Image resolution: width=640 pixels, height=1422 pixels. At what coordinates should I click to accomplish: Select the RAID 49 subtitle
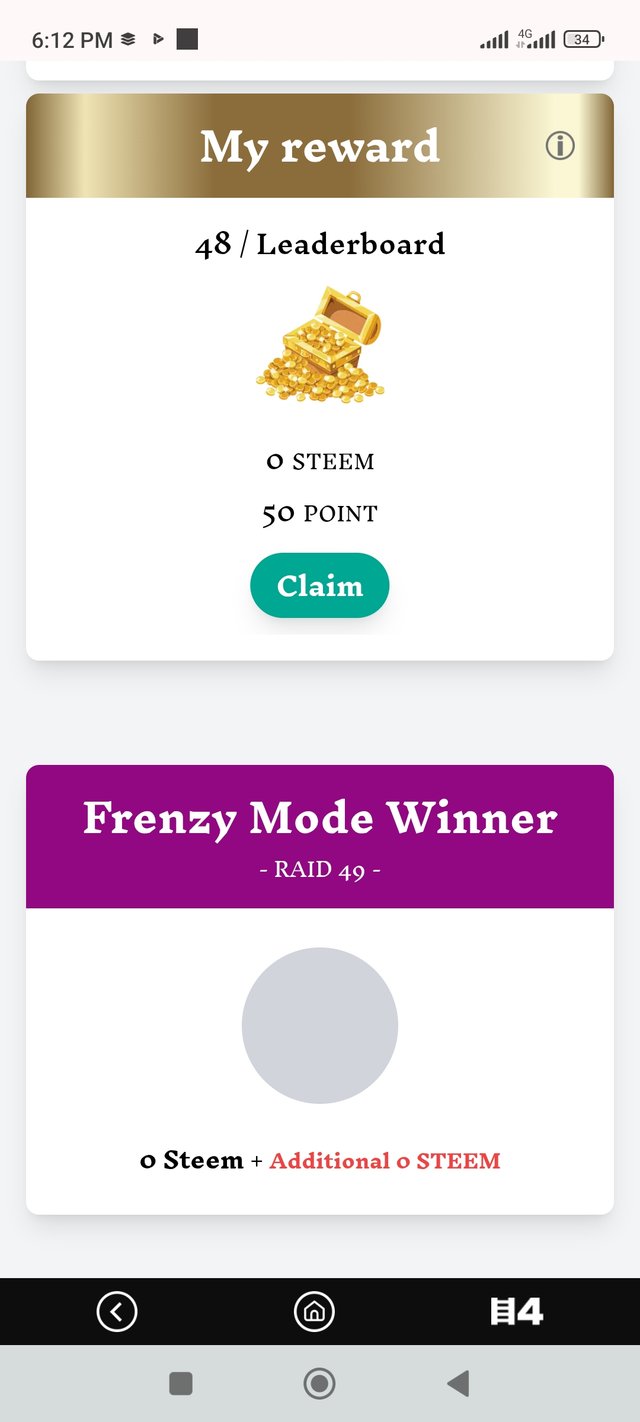click(320, 870)
